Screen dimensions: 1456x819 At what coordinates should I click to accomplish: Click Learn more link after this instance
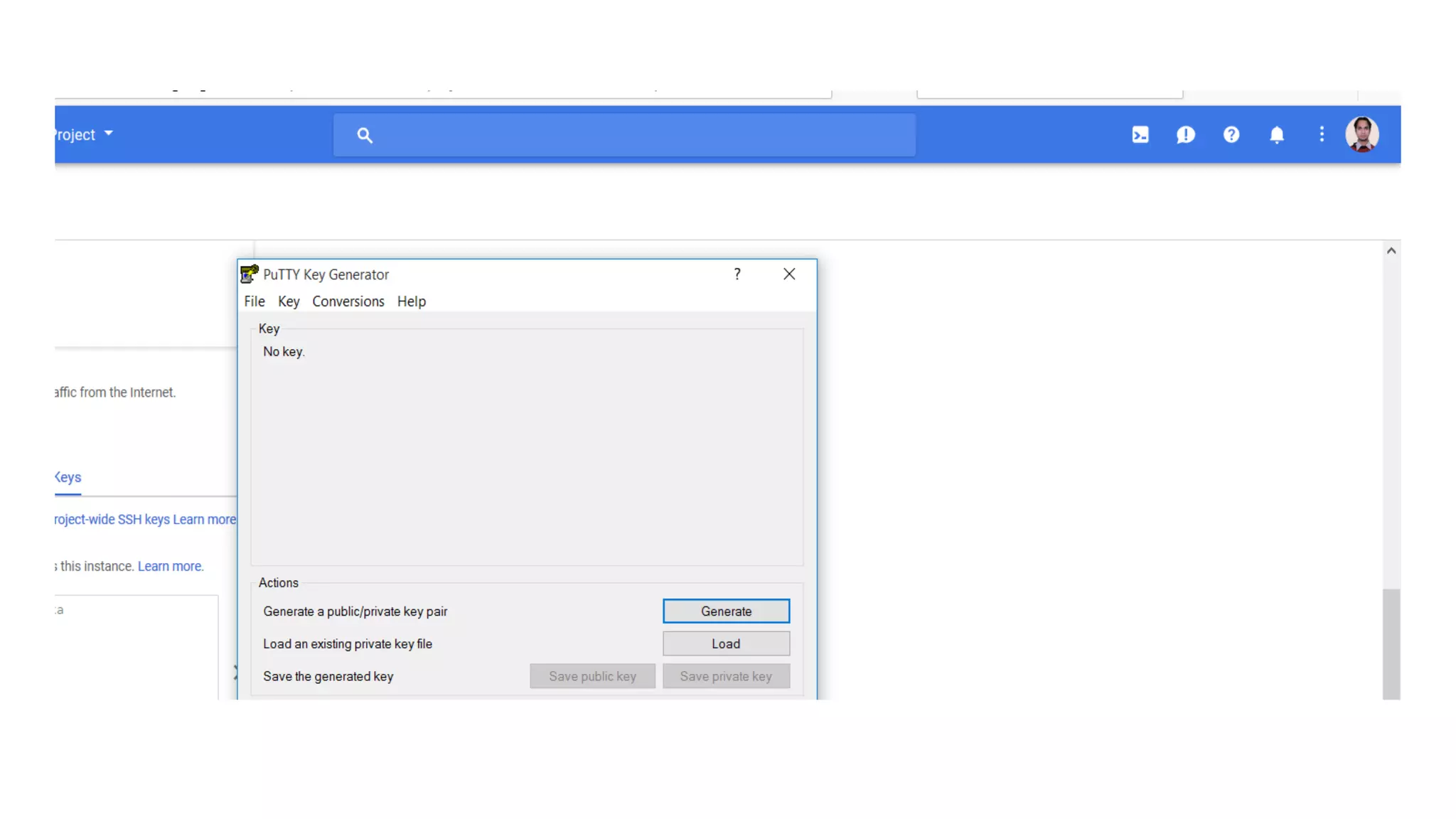[x=170, y=567]
